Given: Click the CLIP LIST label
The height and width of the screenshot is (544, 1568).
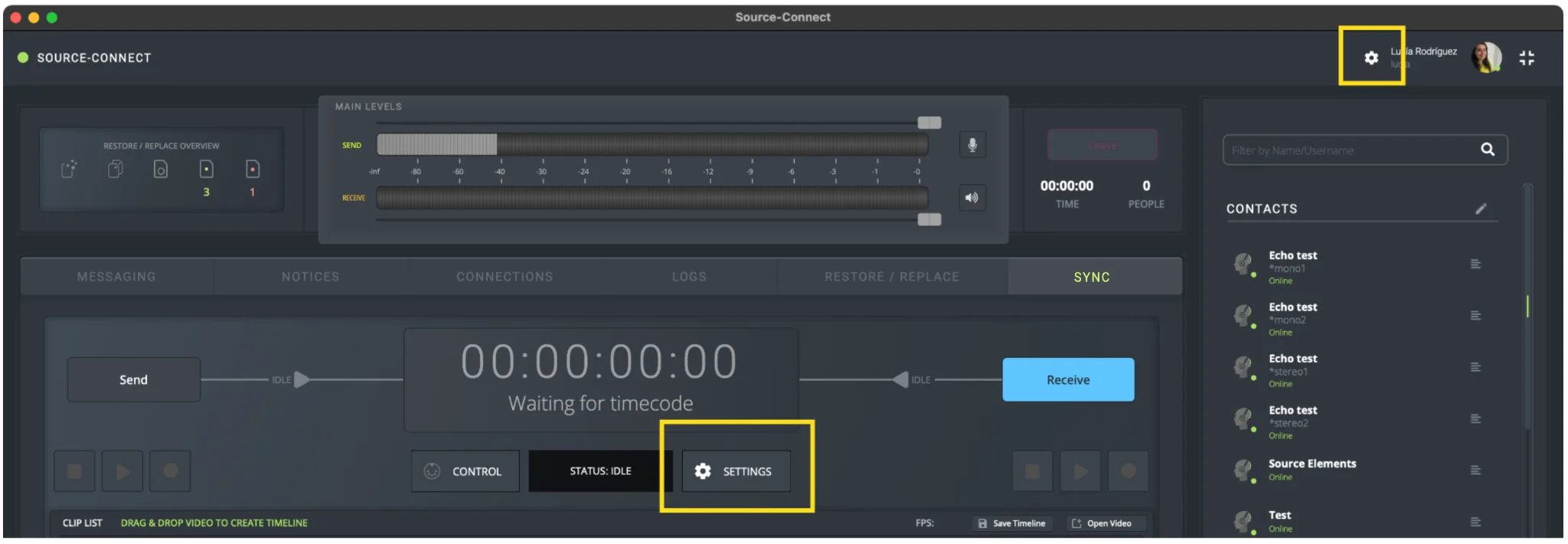Looking at the screenshot, I should 82,523.
